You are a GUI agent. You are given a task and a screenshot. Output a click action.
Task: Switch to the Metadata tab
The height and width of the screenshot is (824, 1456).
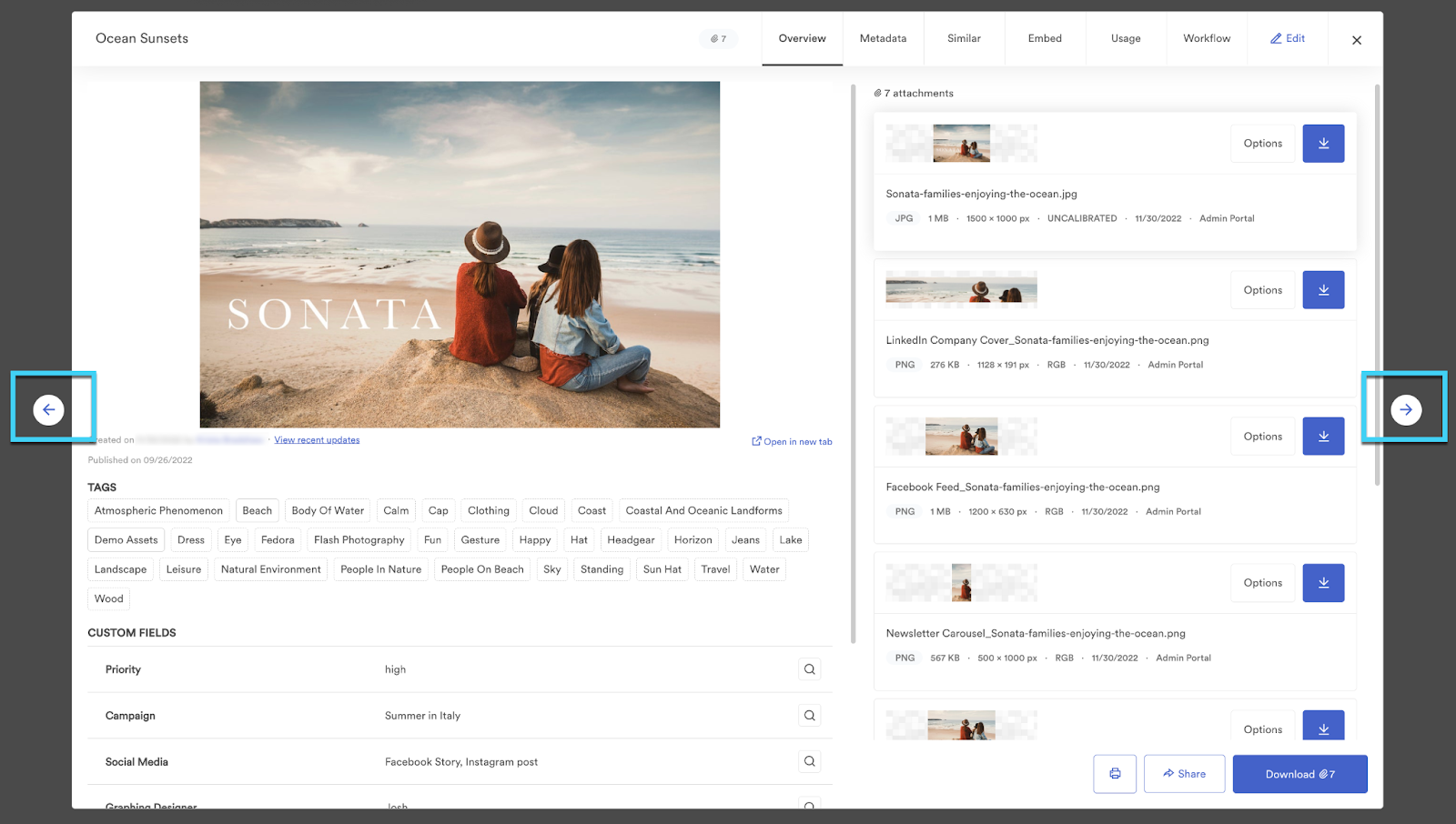883,38
